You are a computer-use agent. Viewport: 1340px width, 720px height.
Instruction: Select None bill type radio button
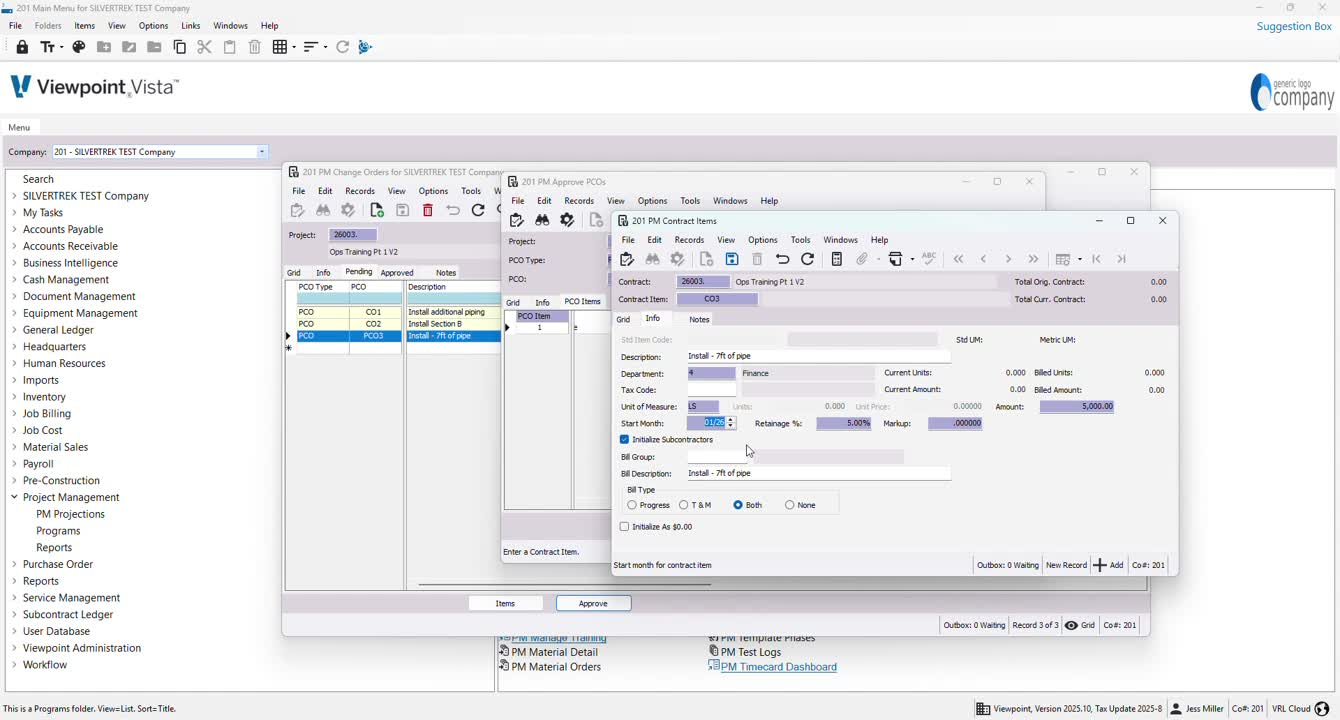[790, 505]
